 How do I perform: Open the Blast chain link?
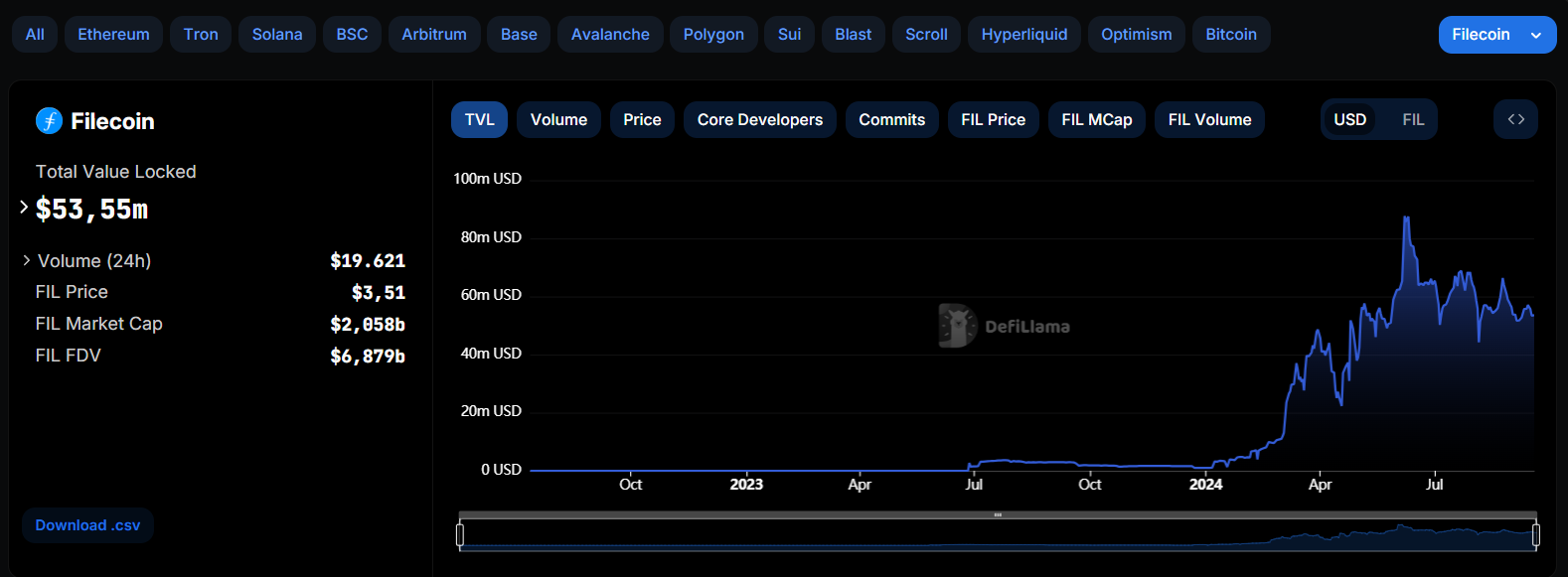[x=853, y=34]
